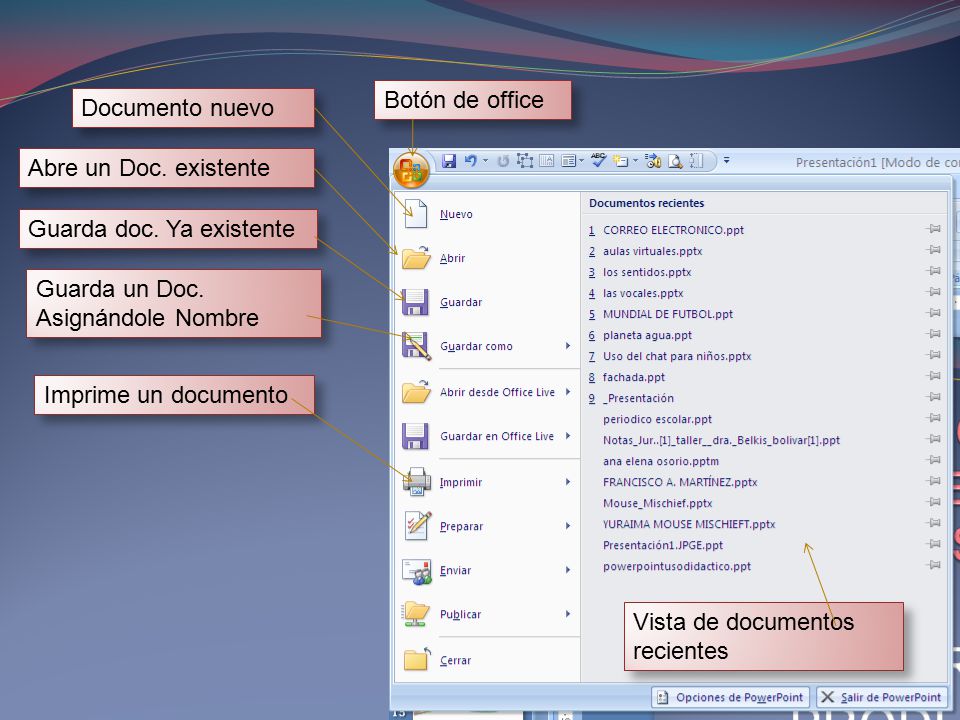Click the floppy with pencil icon for Guardar como
Image resolution: width=960 pixels, height=720 pixels.
(x=416, y=346)
